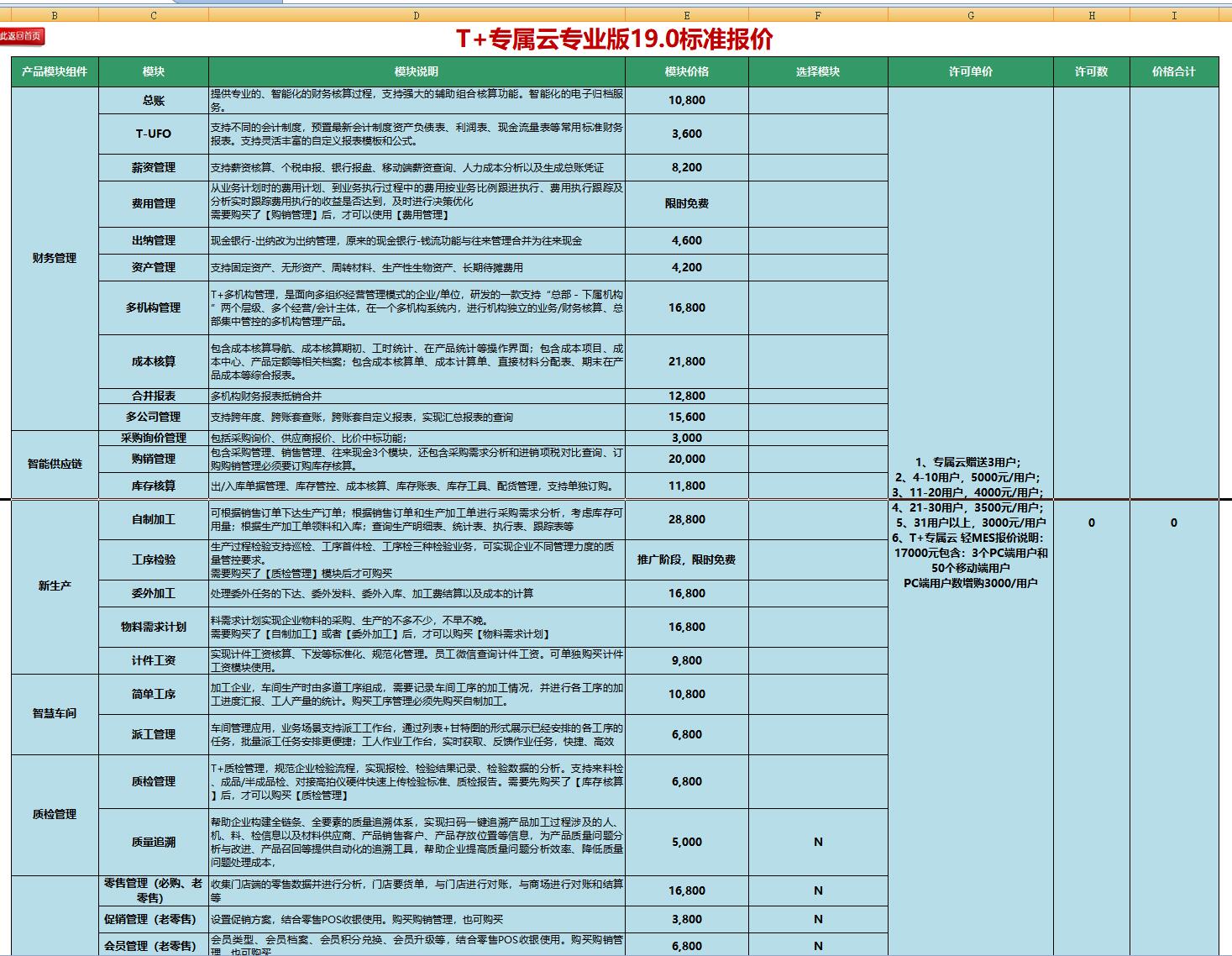This screenshot has height=956, width=1232.
Task: Click the 专属云赠送3用户 license pricing cell
Action: coord(971,523)
